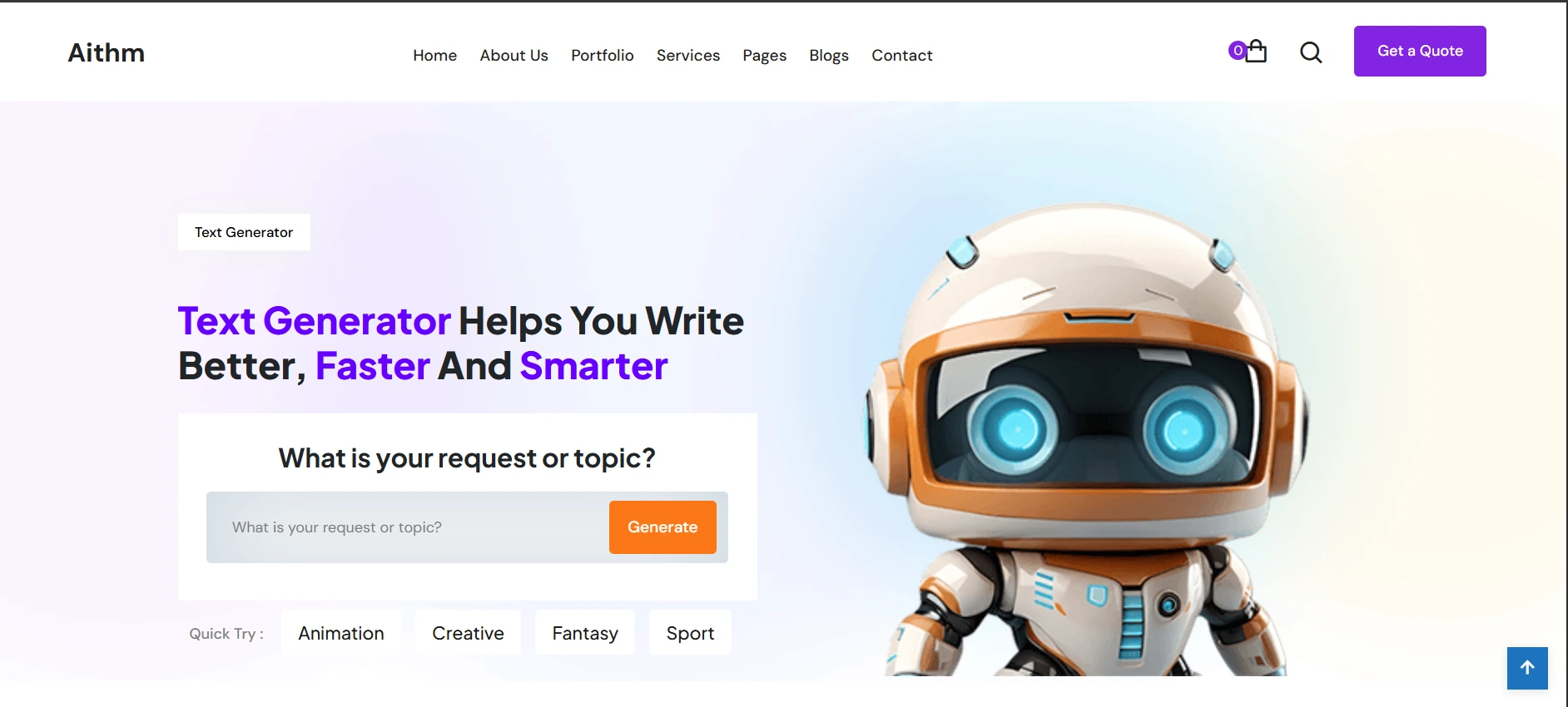Expand the Blogs menu

tap(829, 56)
